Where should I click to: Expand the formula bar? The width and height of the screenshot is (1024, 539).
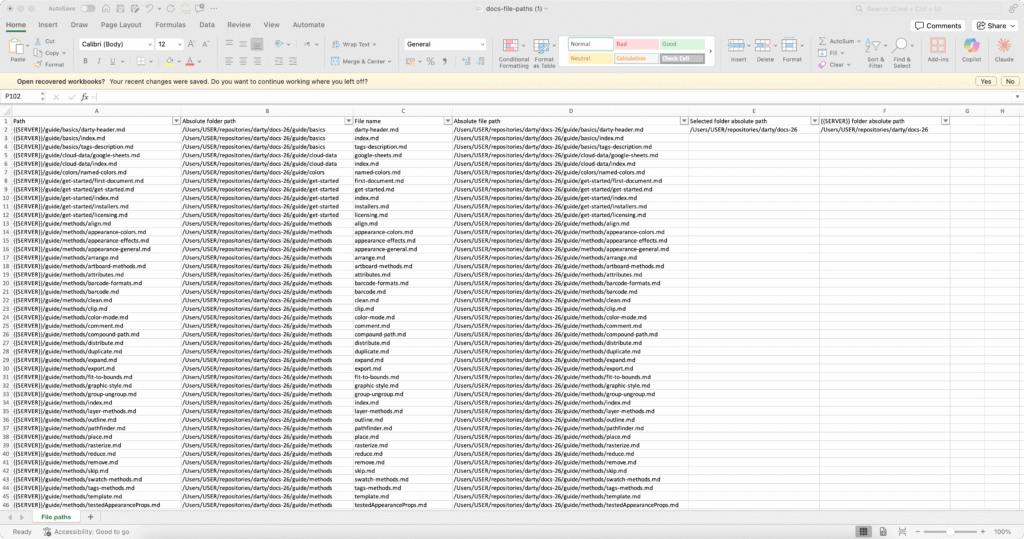pyautogui.click(x=1017, y=97)
